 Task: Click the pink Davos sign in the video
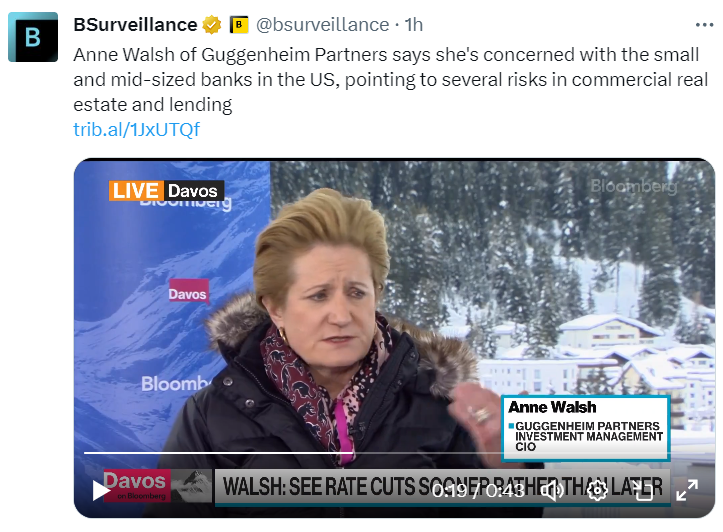click(x=189, y=292)
